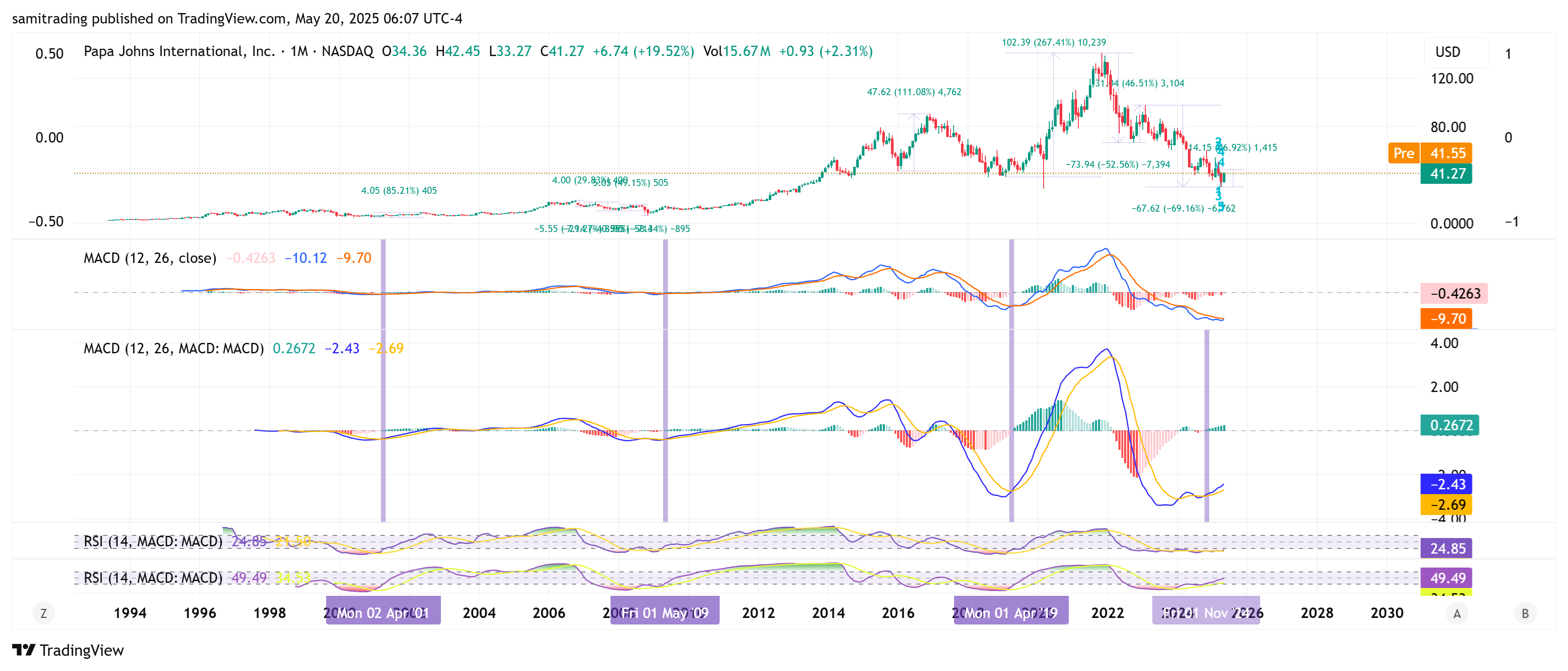Screen dimensions: 1568x671
Task: Select the -73.94 (-52.56%) -7,394 measurement label
Action: click(1118, 164)
